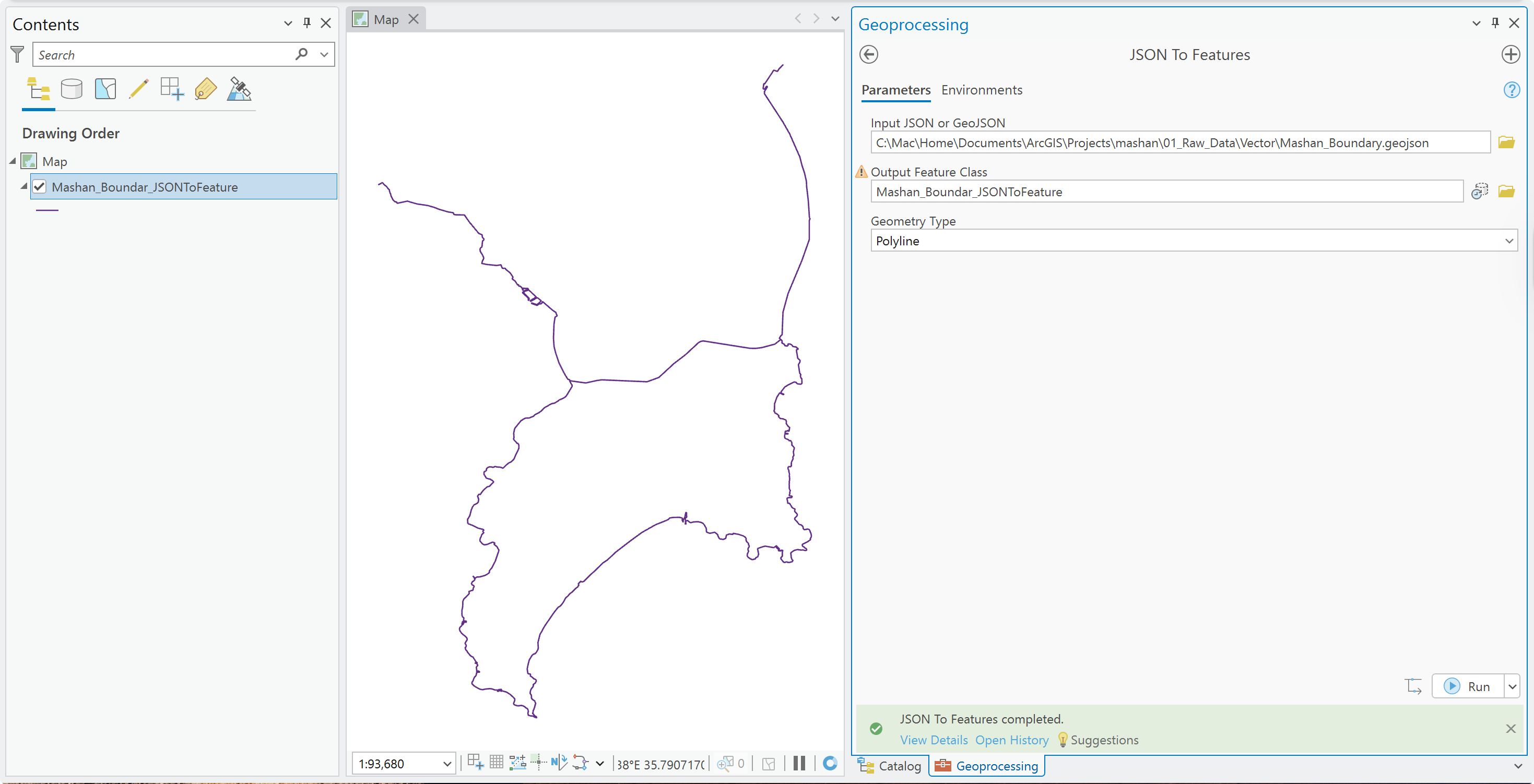Pause map drawing
The image size is (1534, 784).
799,763
